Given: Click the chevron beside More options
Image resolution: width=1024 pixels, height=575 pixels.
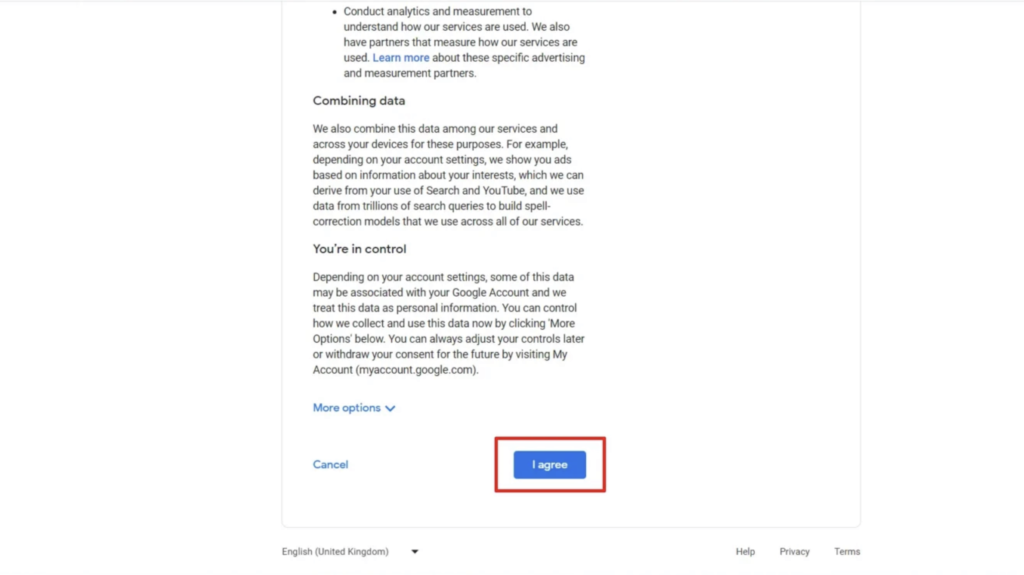Looking at the screenshot, I should [x=390, y=408].
